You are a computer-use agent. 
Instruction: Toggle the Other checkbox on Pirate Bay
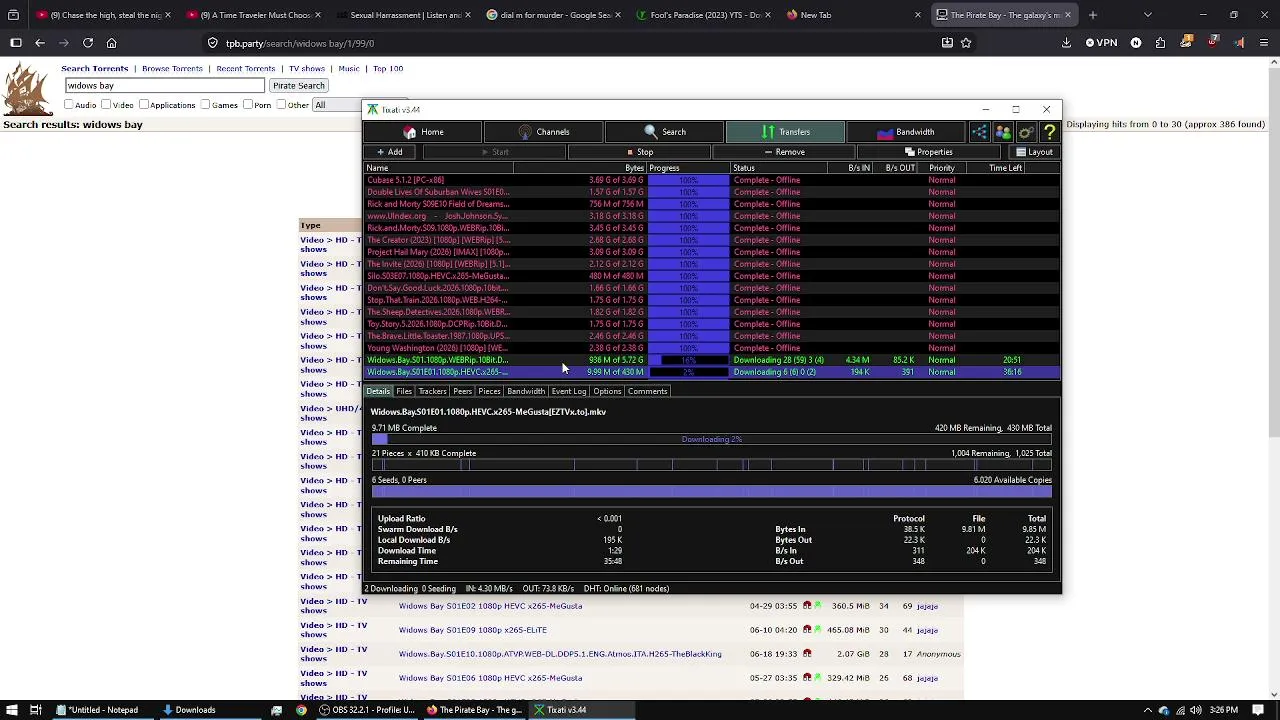point(281,105)
